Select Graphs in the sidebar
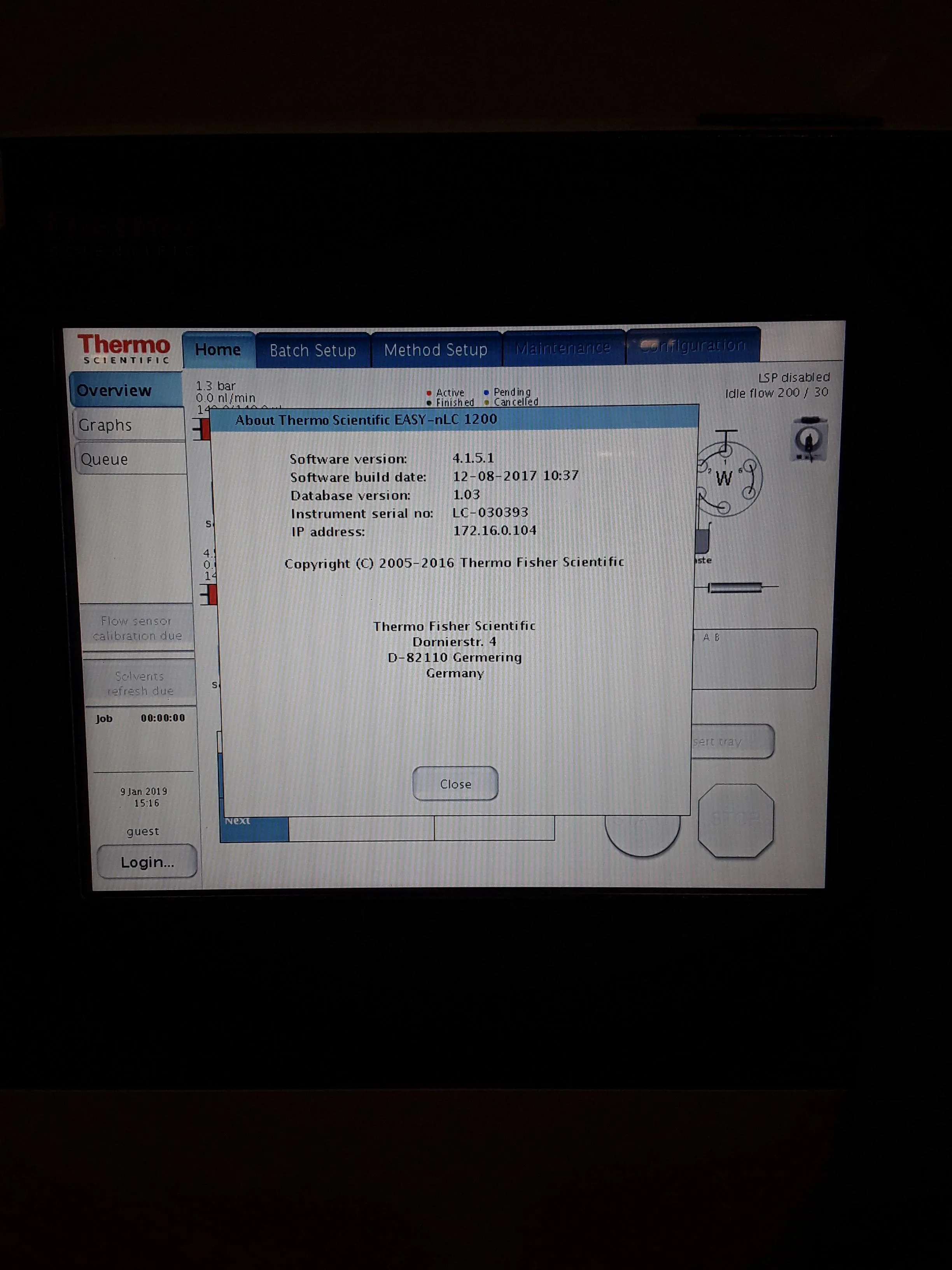Screen dimensions: 952x1270 point(129,425)
